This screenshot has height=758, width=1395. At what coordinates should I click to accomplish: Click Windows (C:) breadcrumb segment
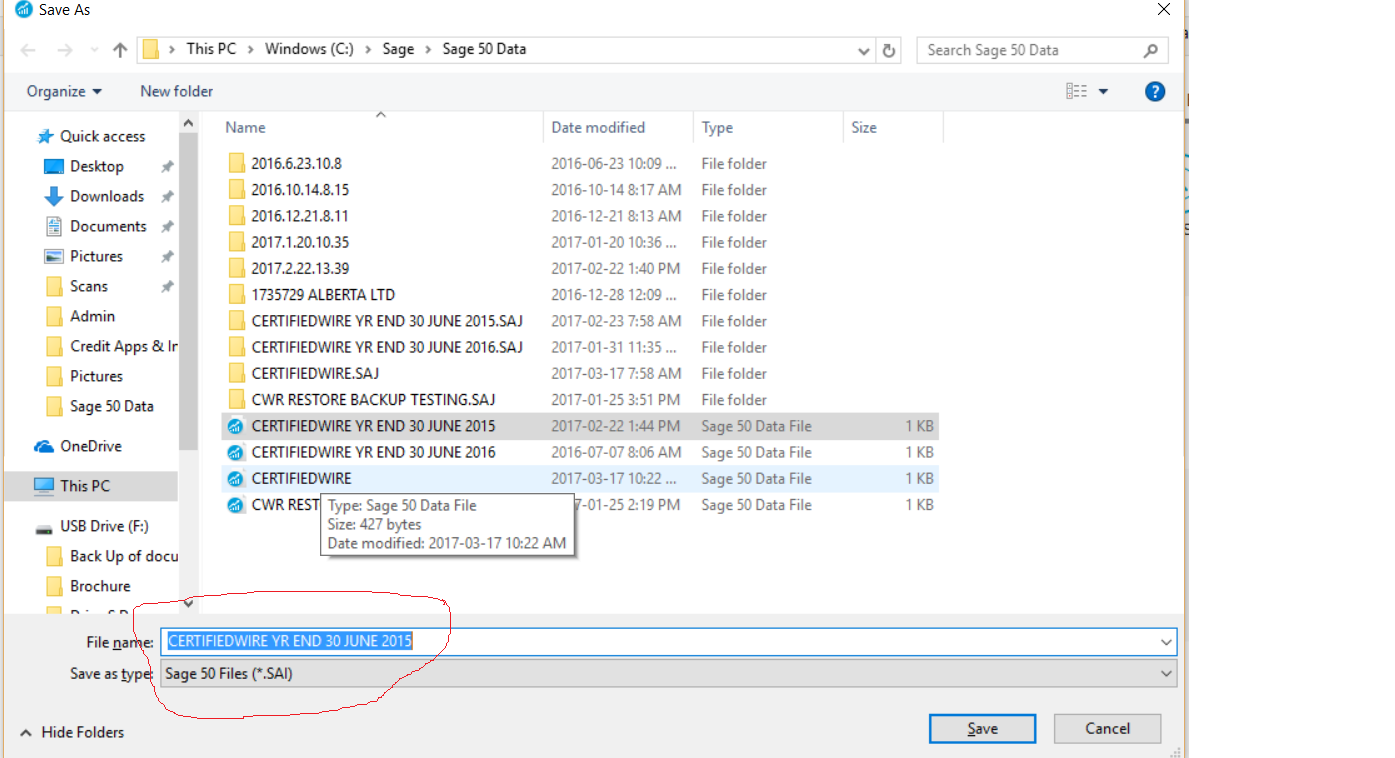[309, 49]
